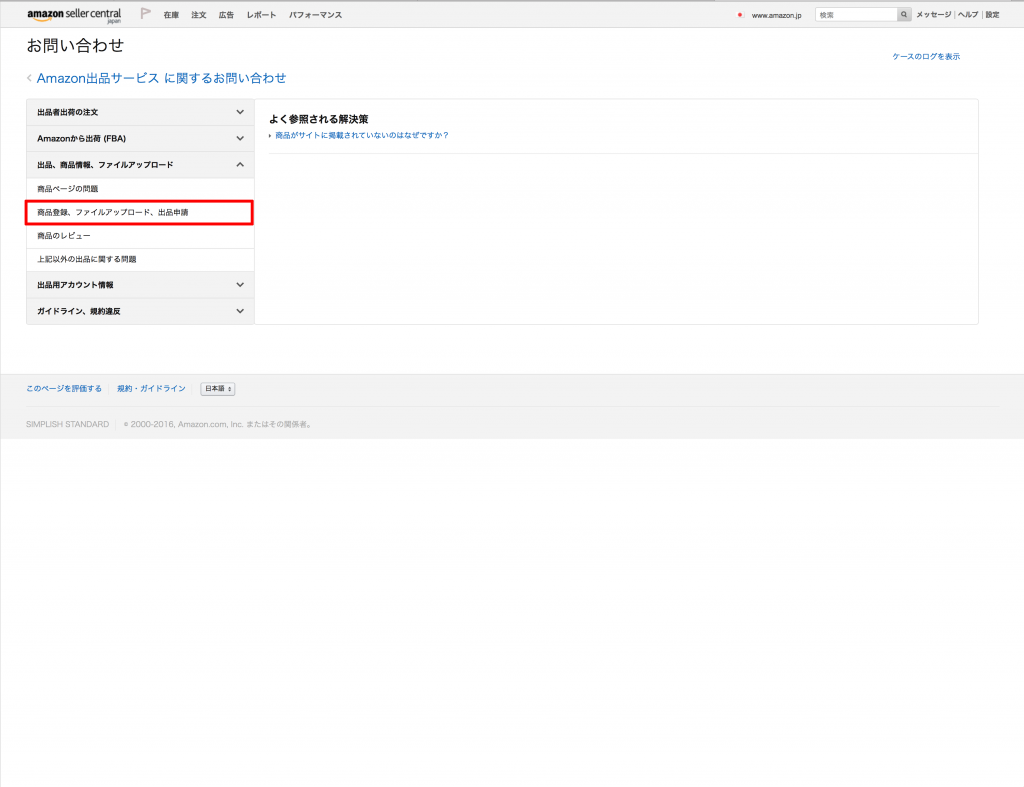Image resolution: width=1024 pixels, height=787 pixels.
Task: Focus the 検索 search field
Action: (x=856, y=14)
